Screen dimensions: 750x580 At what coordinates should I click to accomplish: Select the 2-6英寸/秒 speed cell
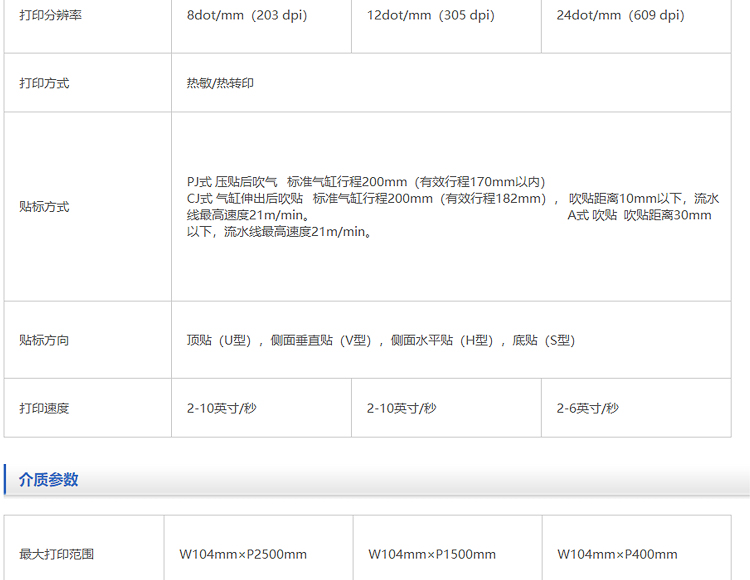click(588, 408)
